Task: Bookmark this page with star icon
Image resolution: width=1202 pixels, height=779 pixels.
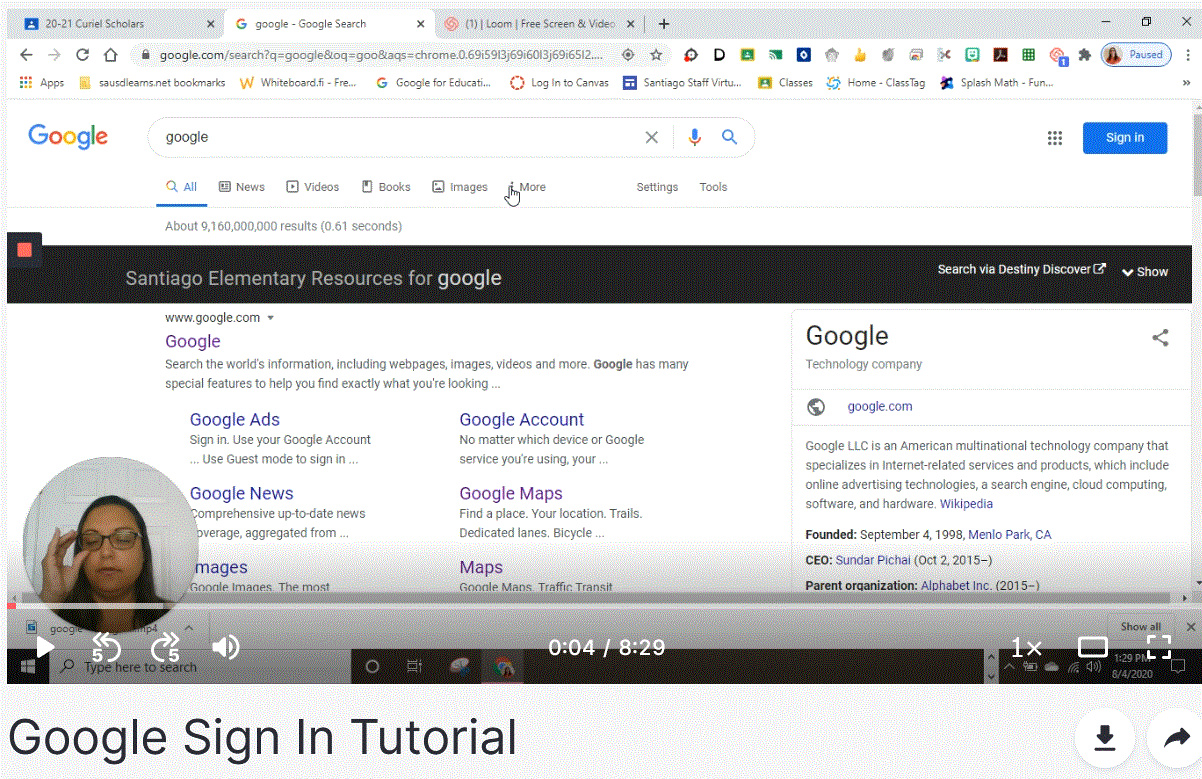Action: pyautogui.click(x=656, y=55)
